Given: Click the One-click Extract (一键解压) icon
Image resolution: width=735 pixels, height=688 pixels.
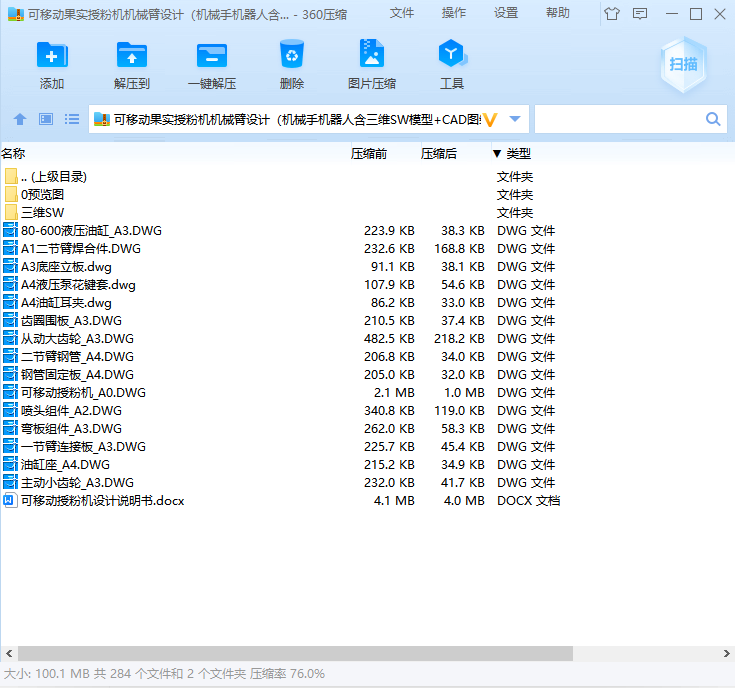Looking at the screenshot, I should (212, 55).
